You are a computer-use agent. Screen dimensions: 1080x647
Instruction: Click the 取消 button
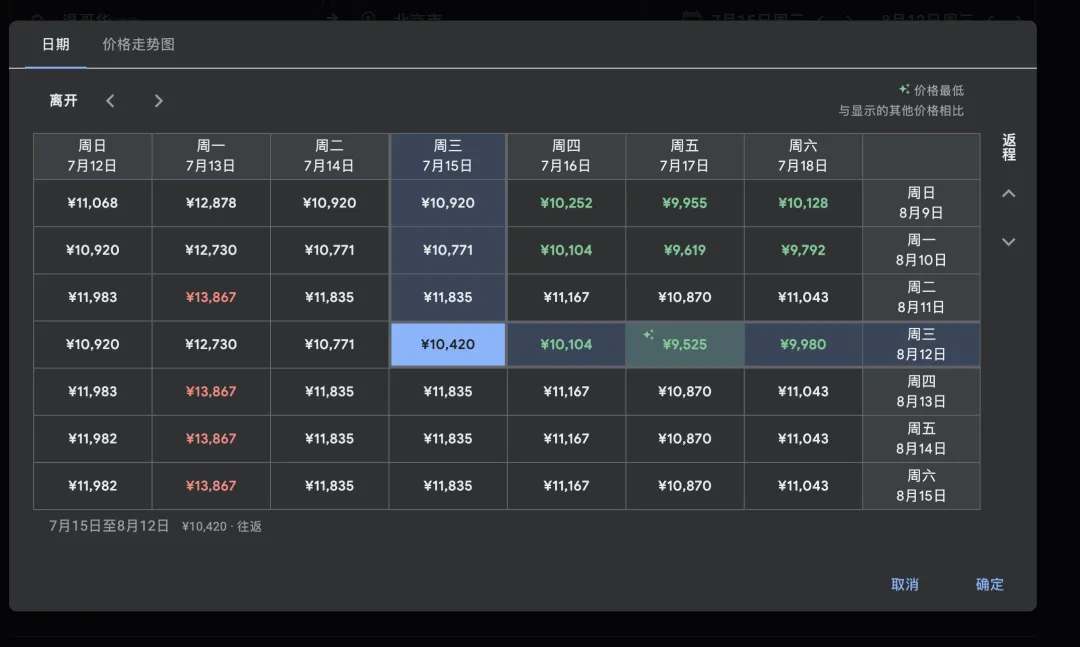tap(904, 585)
